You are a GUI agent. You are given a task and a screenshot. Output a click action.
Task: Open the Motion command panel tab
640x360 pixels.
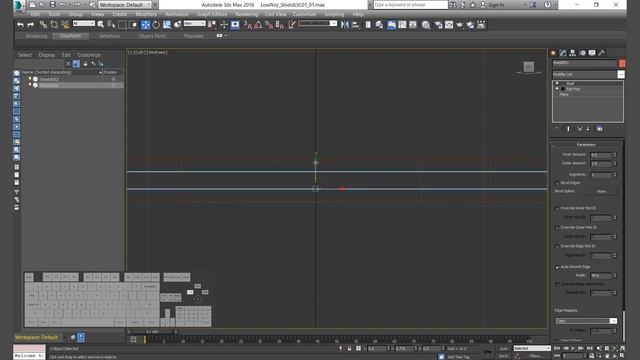click(582, 53)
